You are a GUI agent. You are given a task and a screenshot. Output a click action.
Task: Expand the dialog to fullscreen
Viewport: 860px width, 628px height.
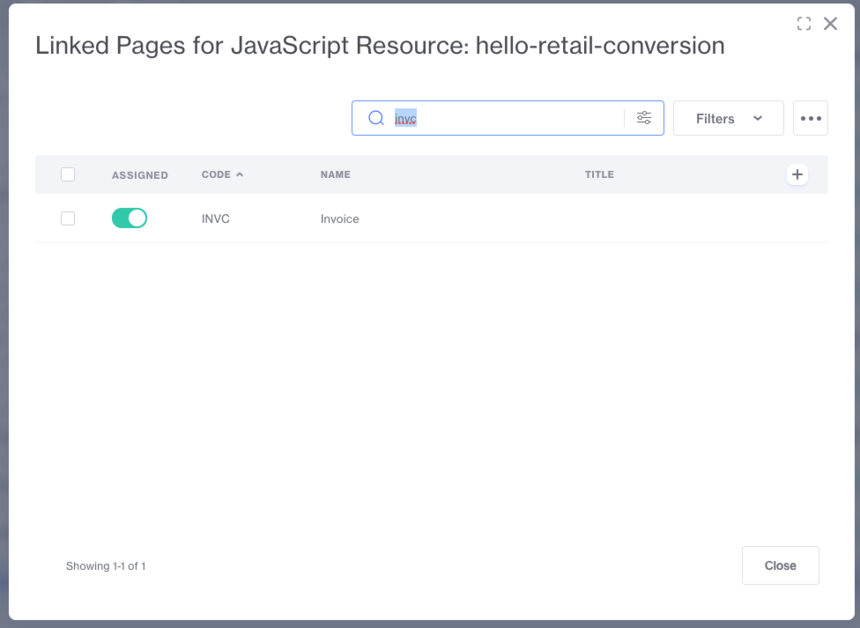[x=803, y=24]
